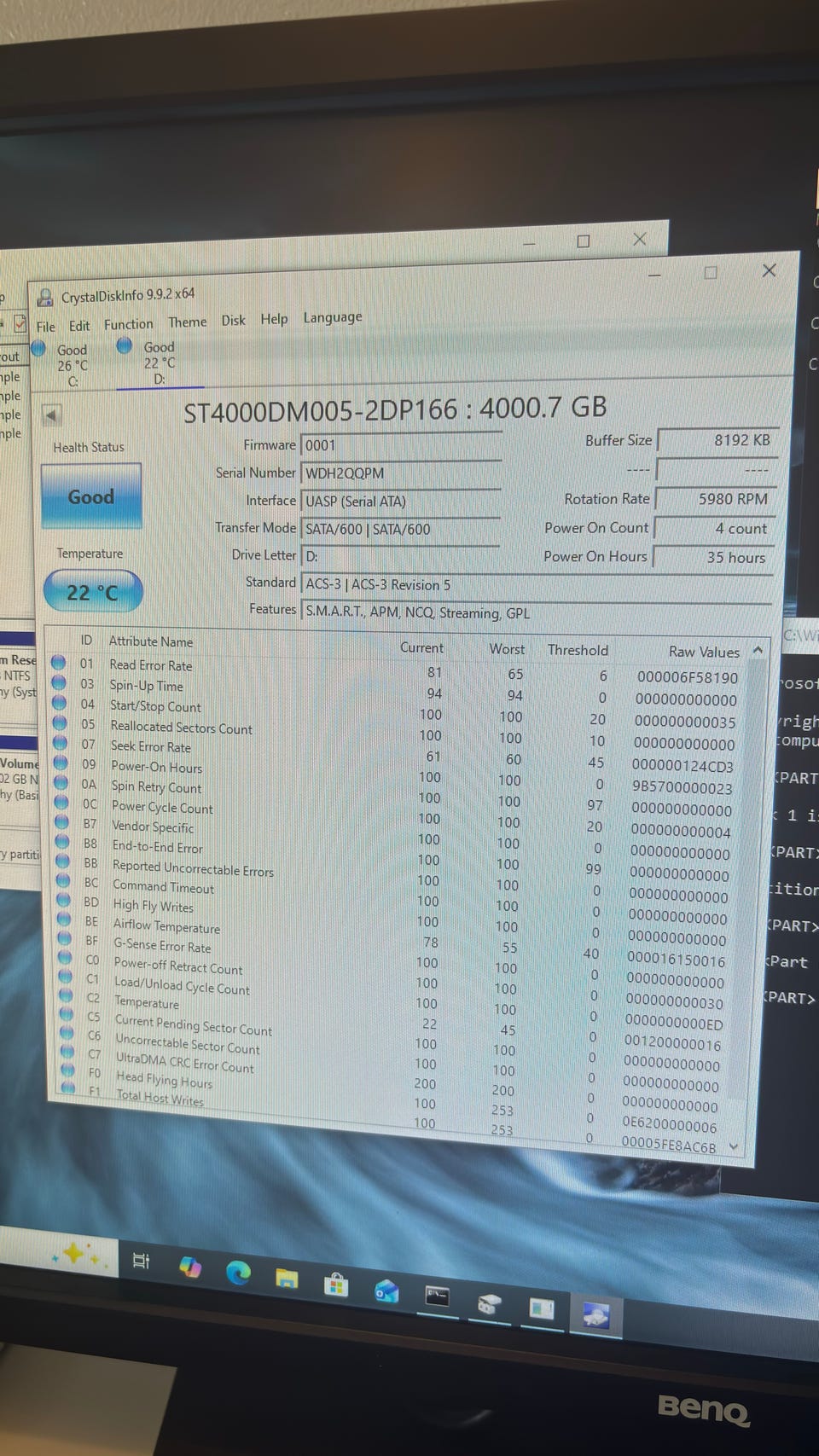Click the Good health status button
This screenshot has width=819, height=1456.
90,496
